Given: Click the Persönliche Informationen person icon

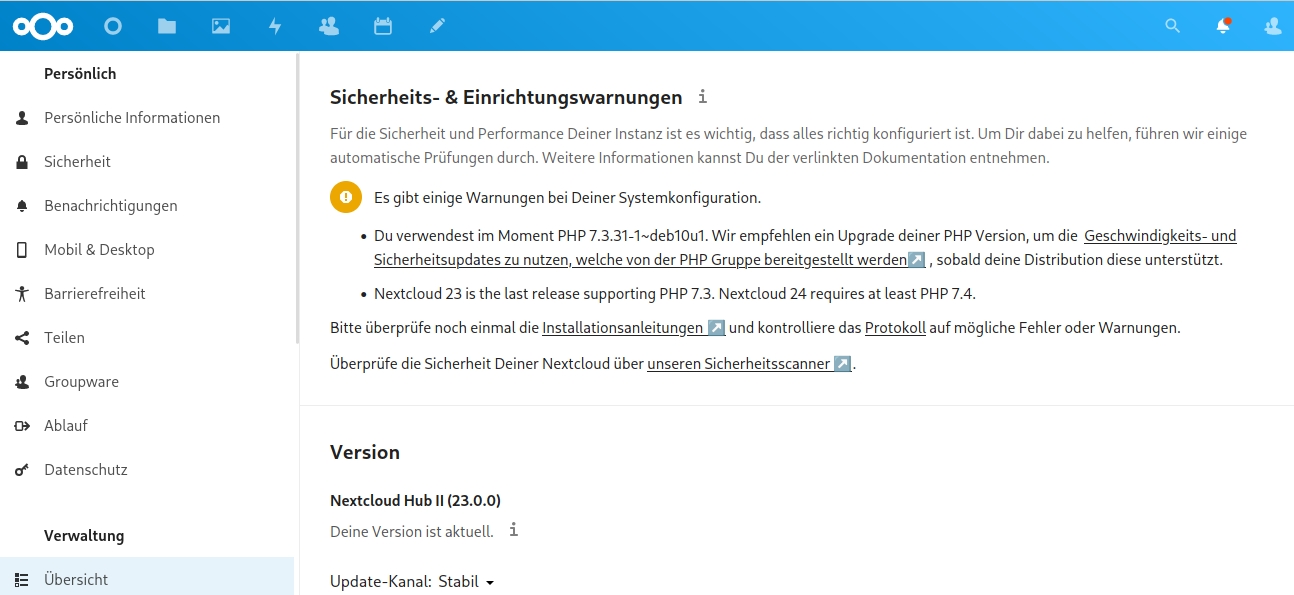Looking at the screenshot, I should click(x=22, y=118).
